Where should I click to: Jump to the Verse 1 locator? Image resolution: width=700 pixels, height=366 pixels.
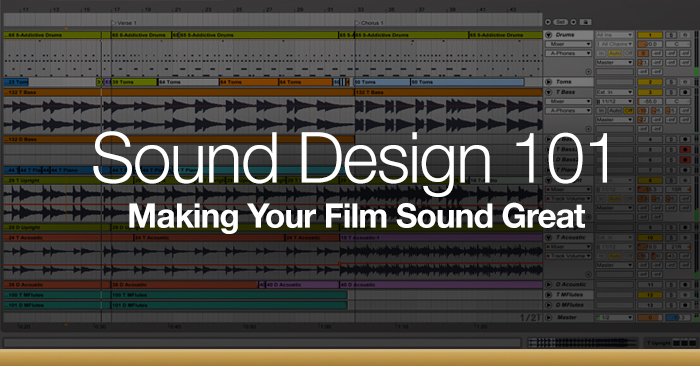124,22
